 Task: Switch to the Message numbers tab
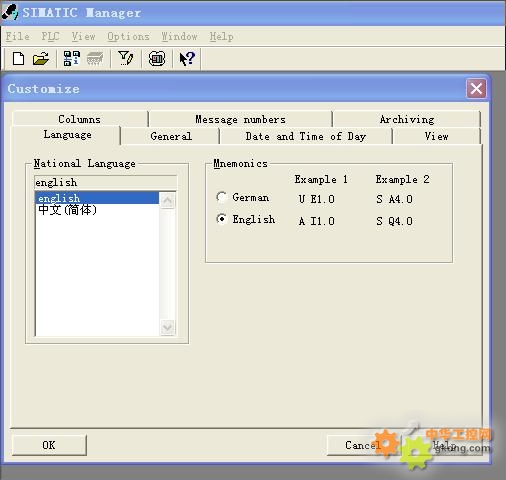pyautogui.click(x=240, y=119)
